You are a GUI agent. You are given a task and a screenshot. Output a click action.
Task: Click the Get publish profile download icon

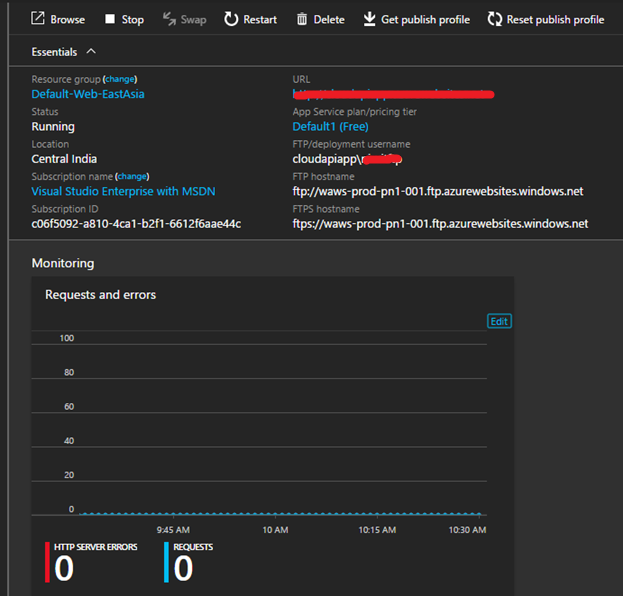point(369,19)
